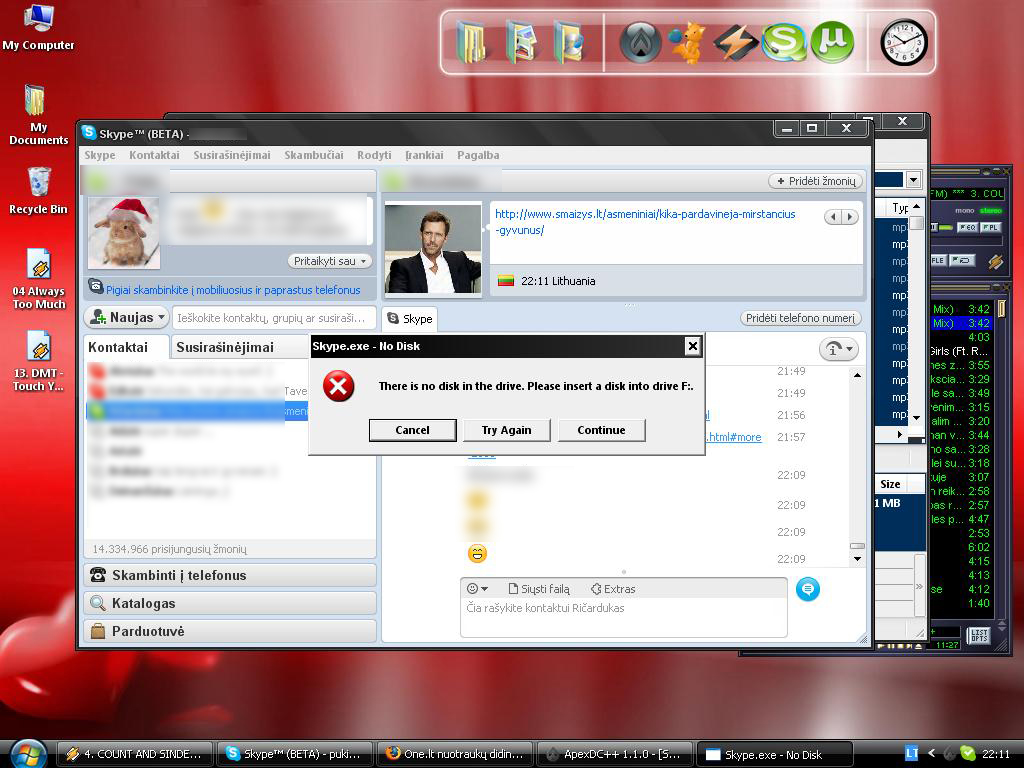Viewport: 1024px width, 768px height.
Task: Click Try Again in the No Disk dialog
Action: point(506,430)
